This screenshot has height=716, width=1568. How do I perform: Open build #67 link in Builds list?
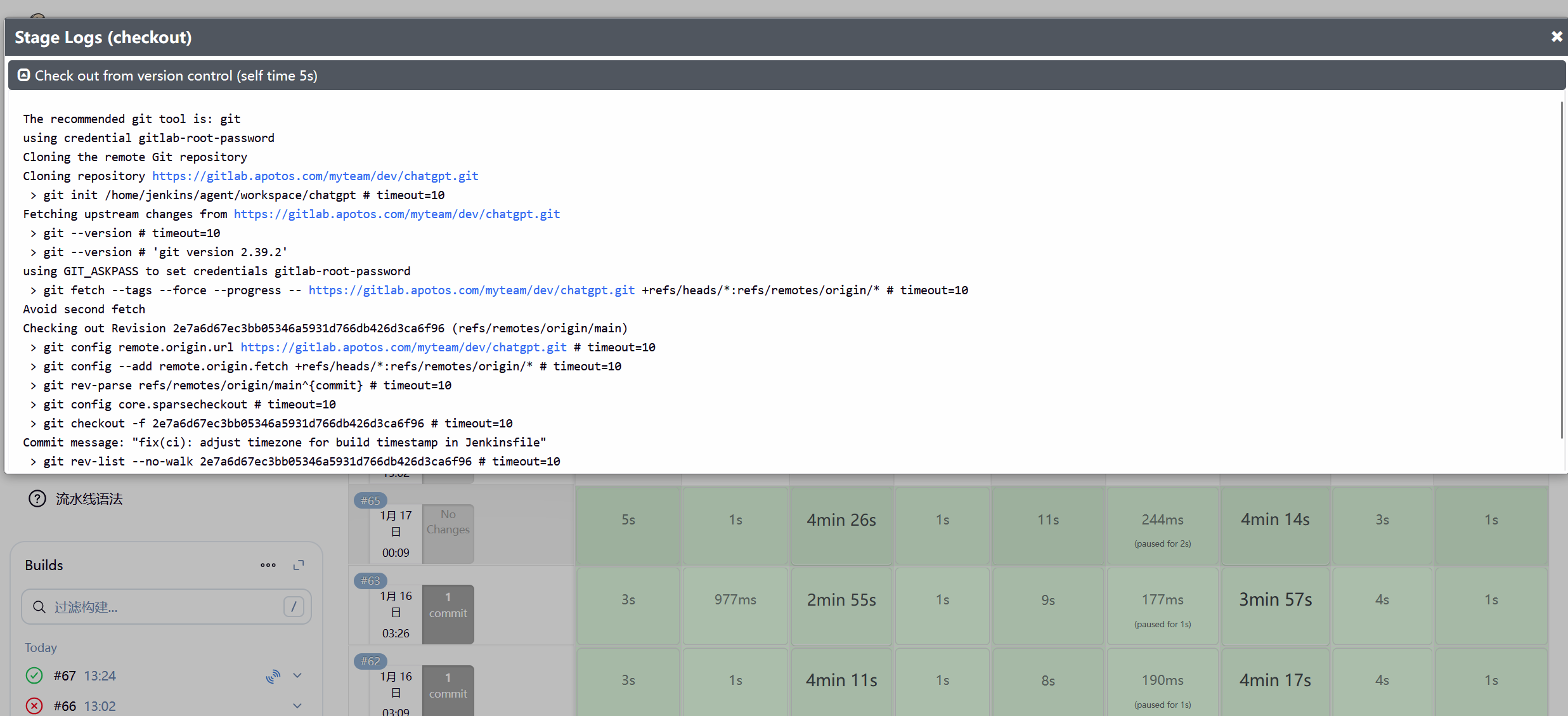tap(65, 675)
